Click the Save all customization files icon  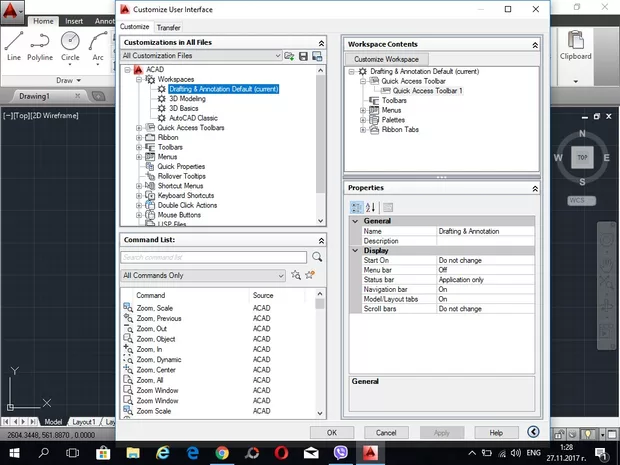[x=304, y=57]
